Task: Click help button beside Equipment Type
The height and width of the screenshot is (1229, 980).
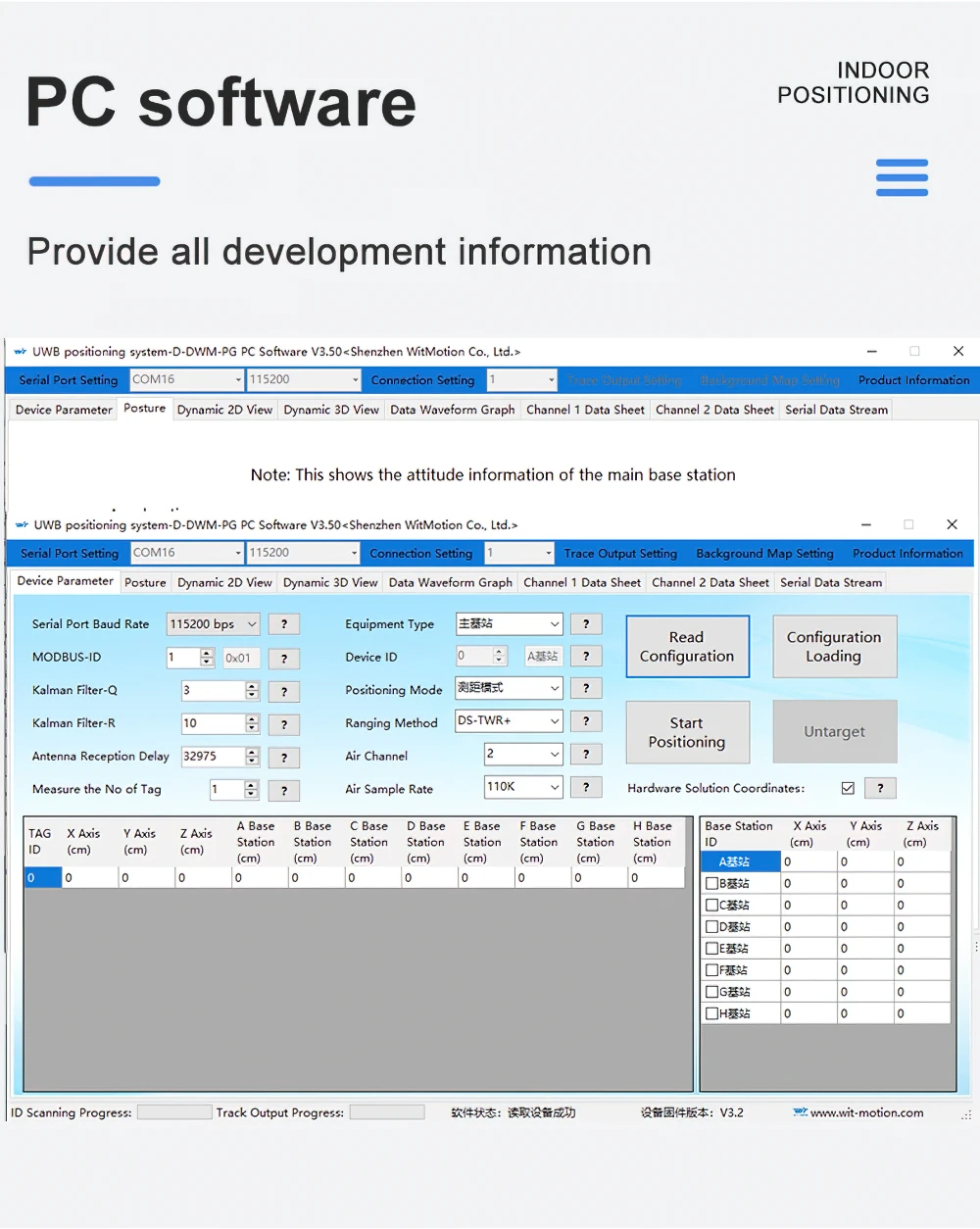Action: click(586, 623)
